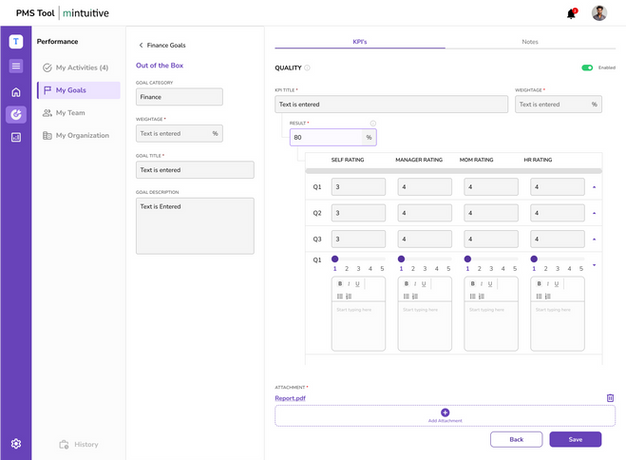Delete the Report.pdf attachment
The width and height of the screenshot is (626, 460).
click(610, 397)
